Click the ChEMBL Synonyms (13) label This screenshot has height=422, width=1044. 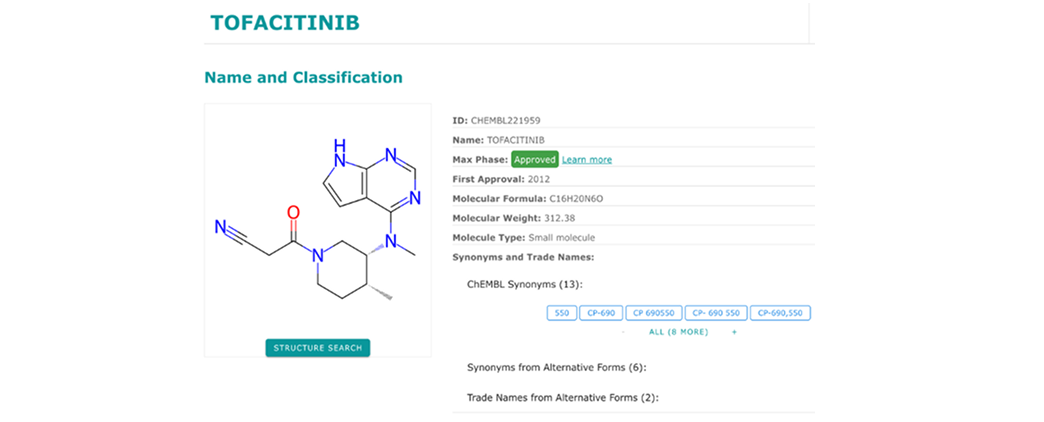(x=525, y=285)
